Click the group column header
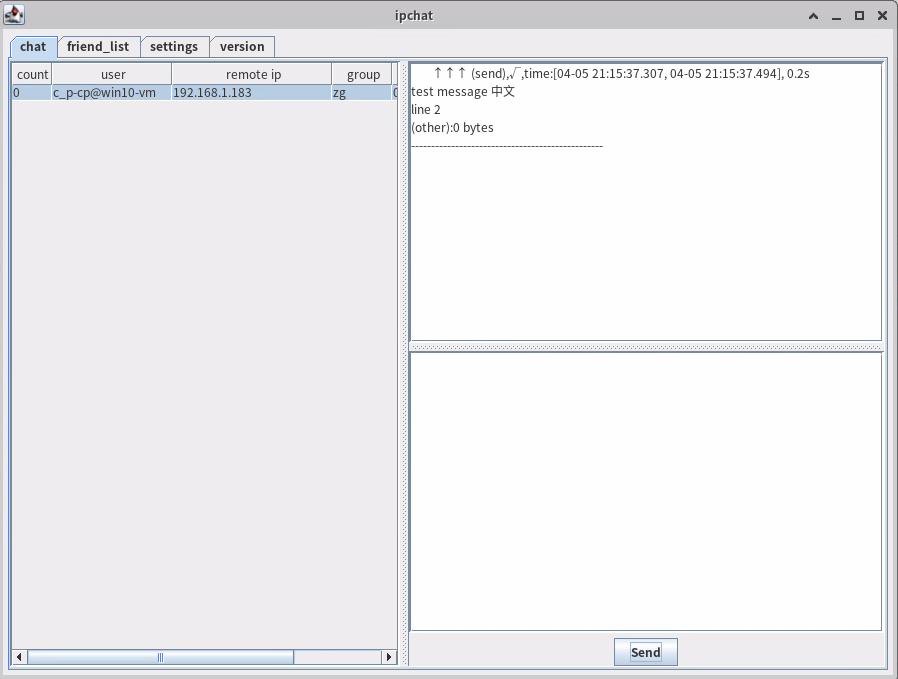Image resolution: width=898 pixels, height=679 pixels. pyautogui.click(x=363, y=74)
